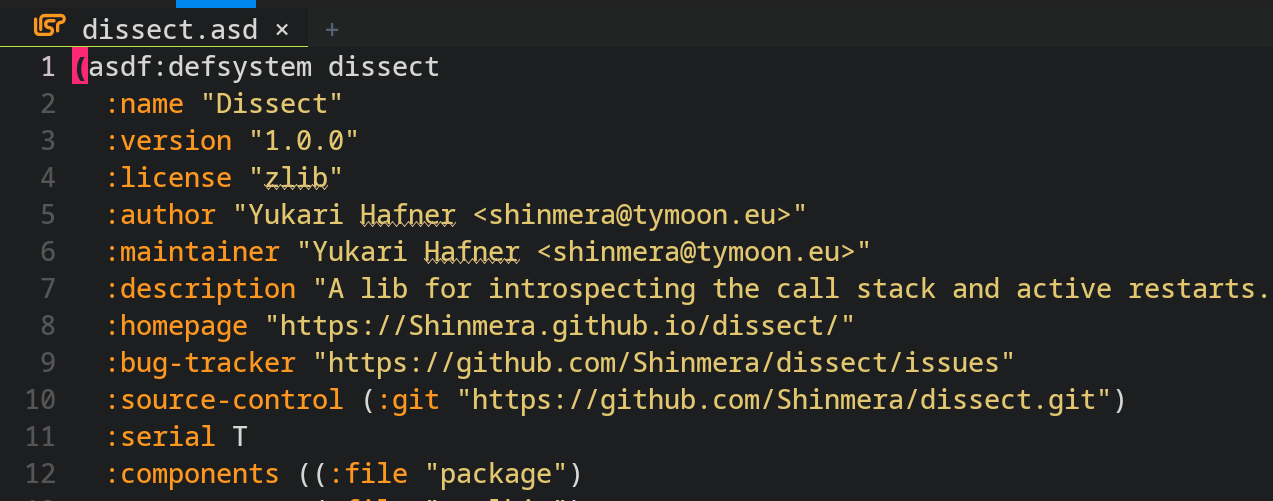
Task: Click line number 12 in gutter
Action: 40,474
